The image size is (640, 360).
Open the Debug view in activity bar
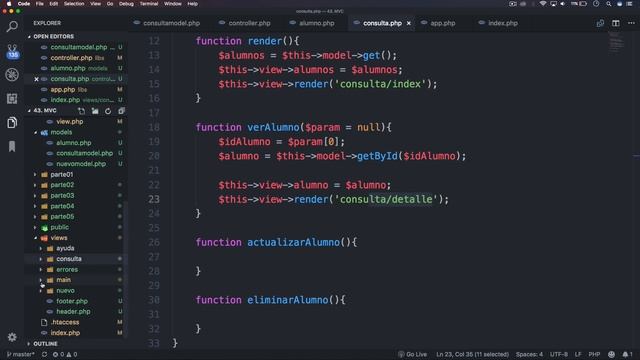point(12,75)
